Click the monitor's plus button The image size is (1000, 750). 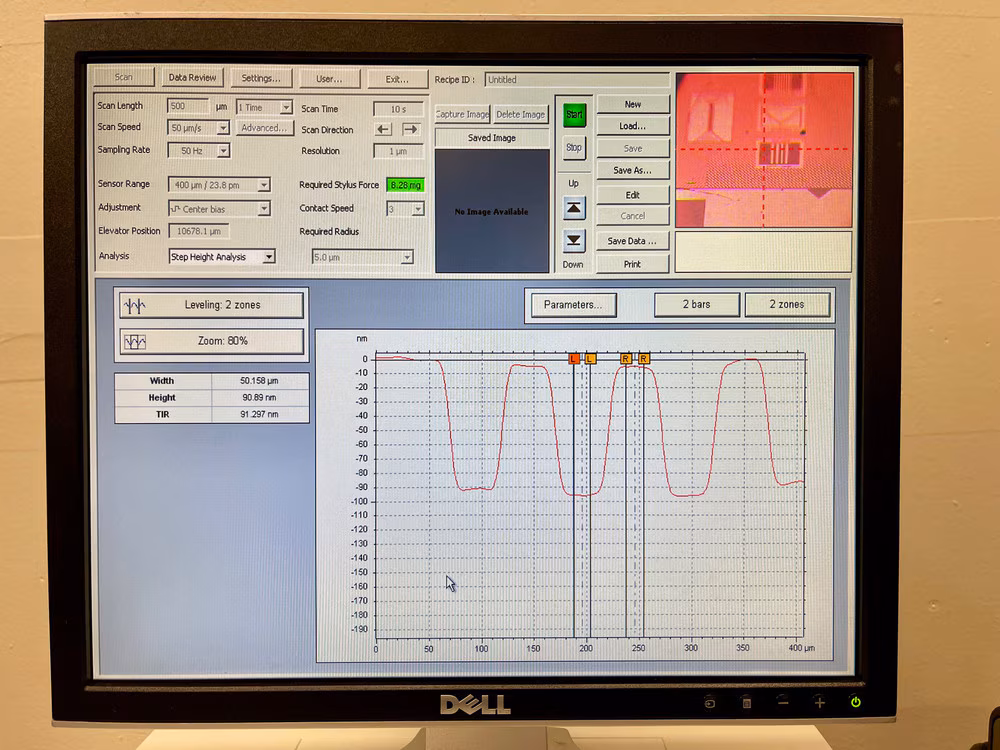(x=820, y=702)
